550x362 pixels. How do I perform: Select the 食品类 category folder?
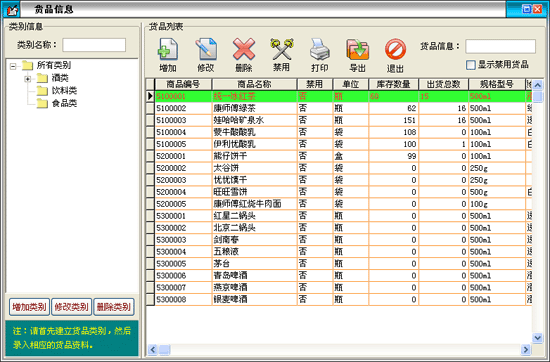pyautogui.click(x=57, y=103)
